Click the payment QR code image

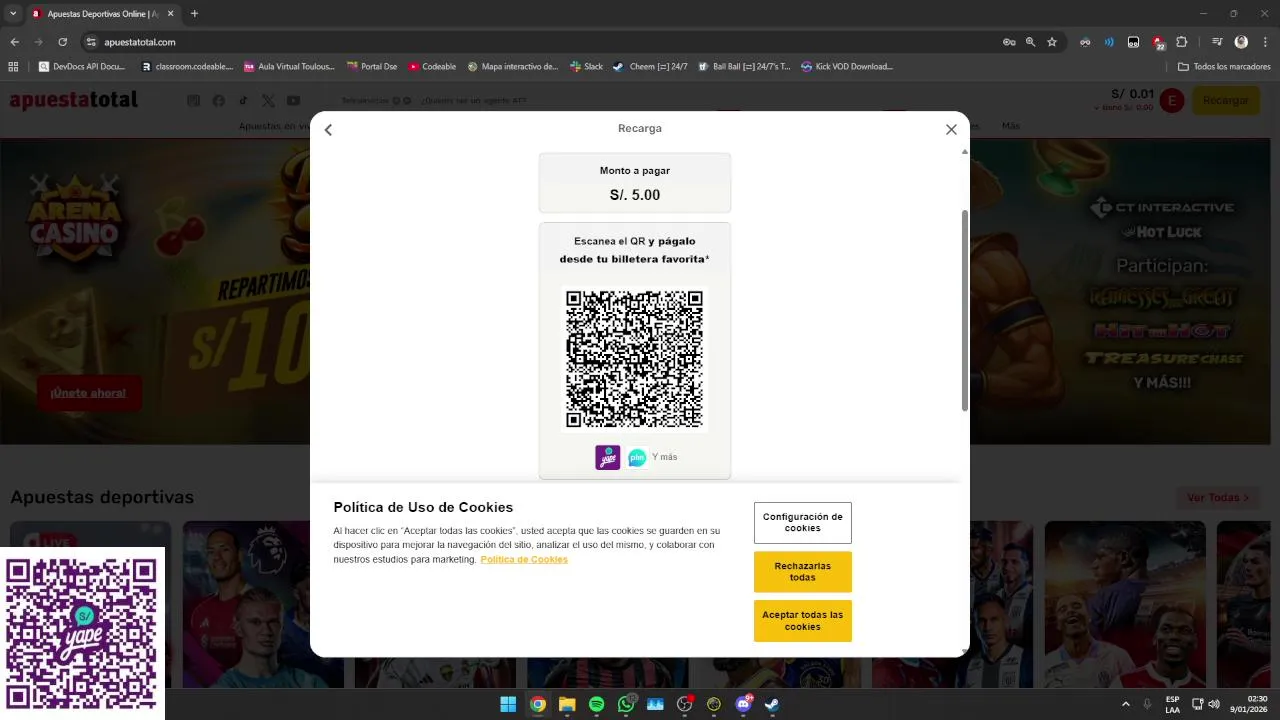coord(635,359)
